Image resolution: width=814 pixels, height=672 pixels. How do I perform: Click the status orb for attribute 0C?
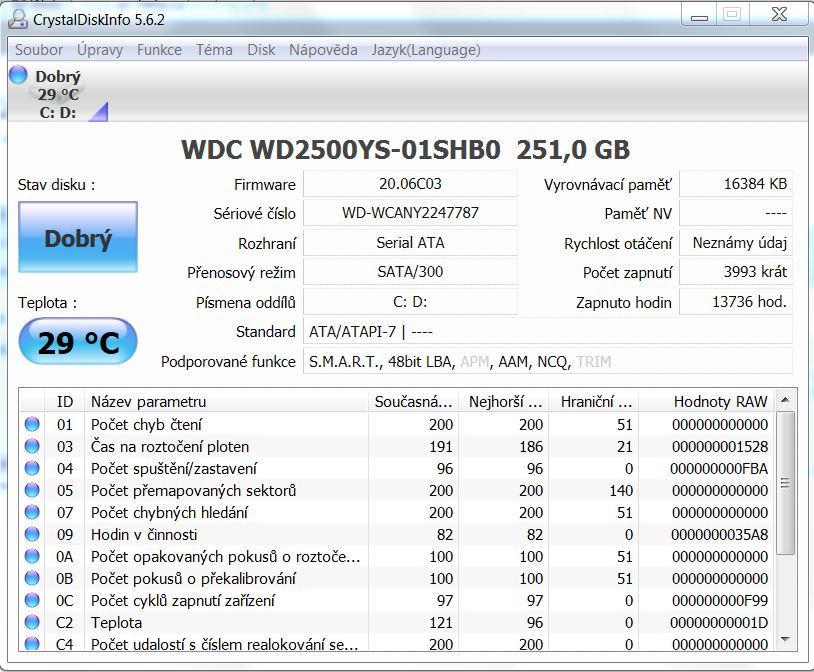pos(32,600)
